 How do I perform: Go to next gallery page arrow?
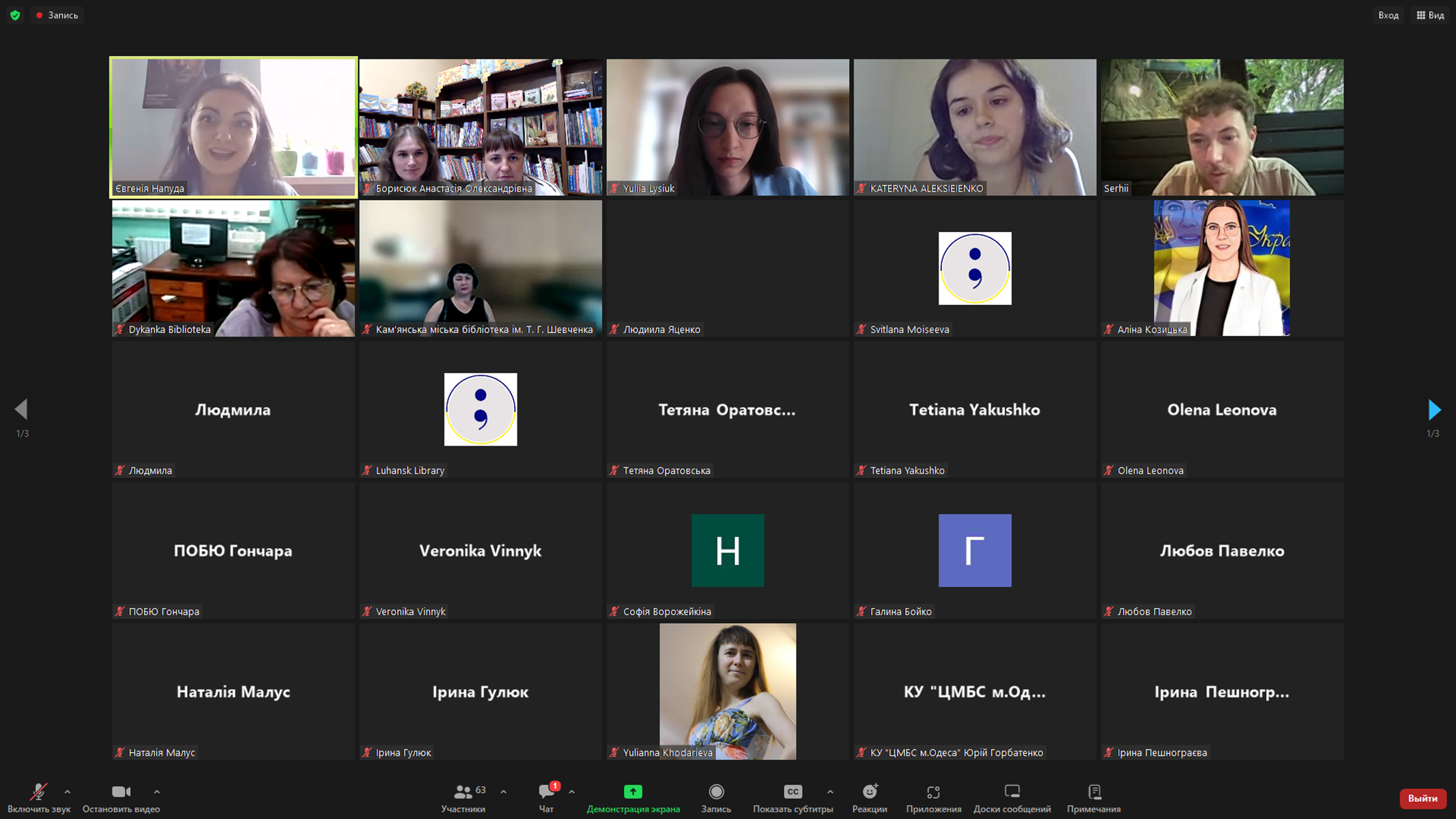point(1434,409)
